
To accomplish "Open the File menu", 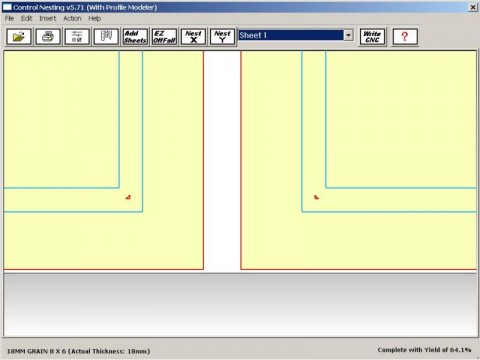I will (x=9, y=18).
